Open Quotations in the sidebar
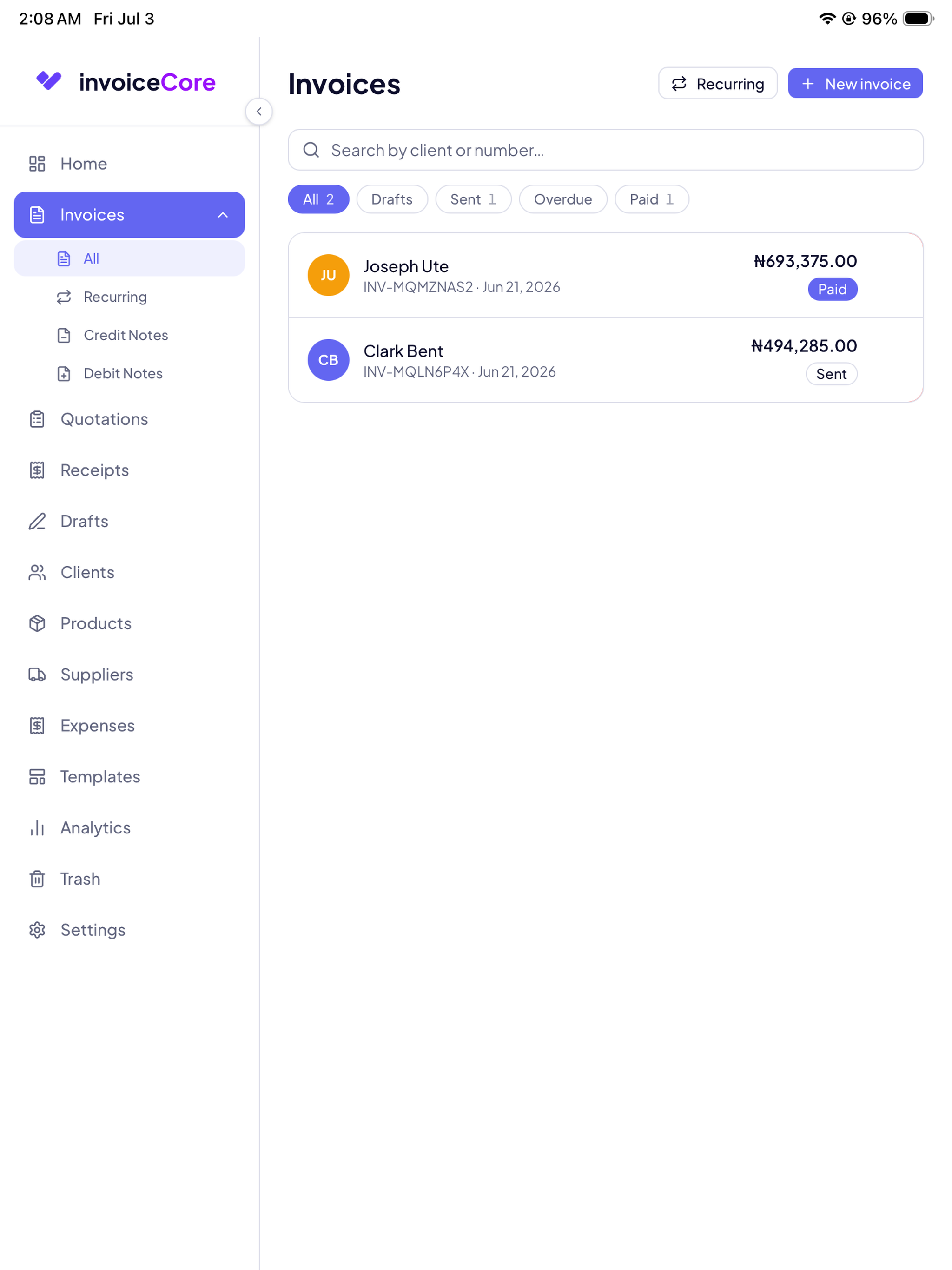 pyautogui.click(x=129, y=419)
